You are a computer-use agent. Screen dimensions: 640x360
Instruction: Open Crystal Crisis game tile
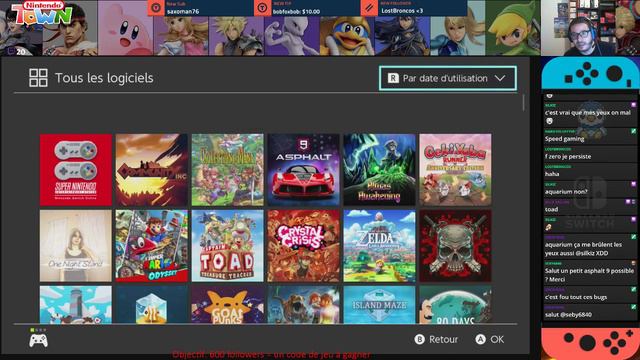303,246
